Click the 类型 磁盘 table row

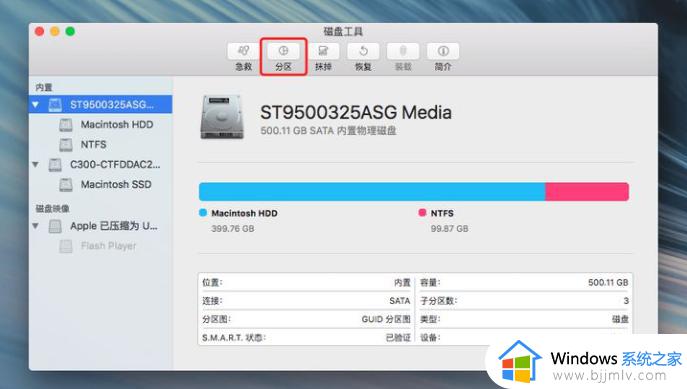pos(524,319)
